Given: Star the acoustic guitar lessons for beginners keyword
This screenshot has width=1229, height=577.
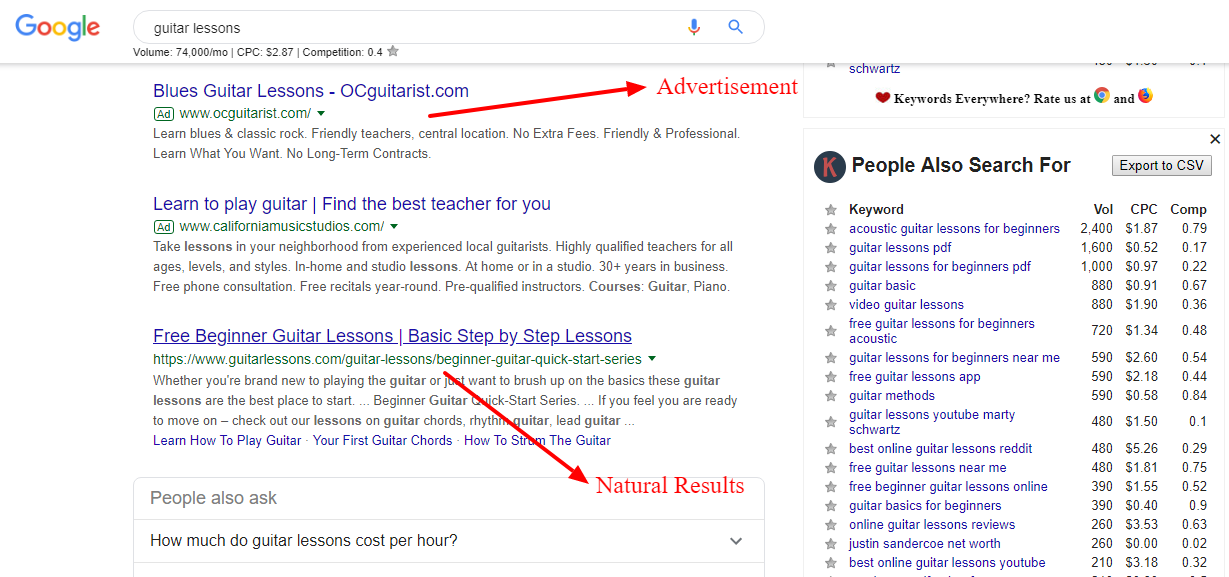Looking at the screenshot, I should click(x=830, y=229).
